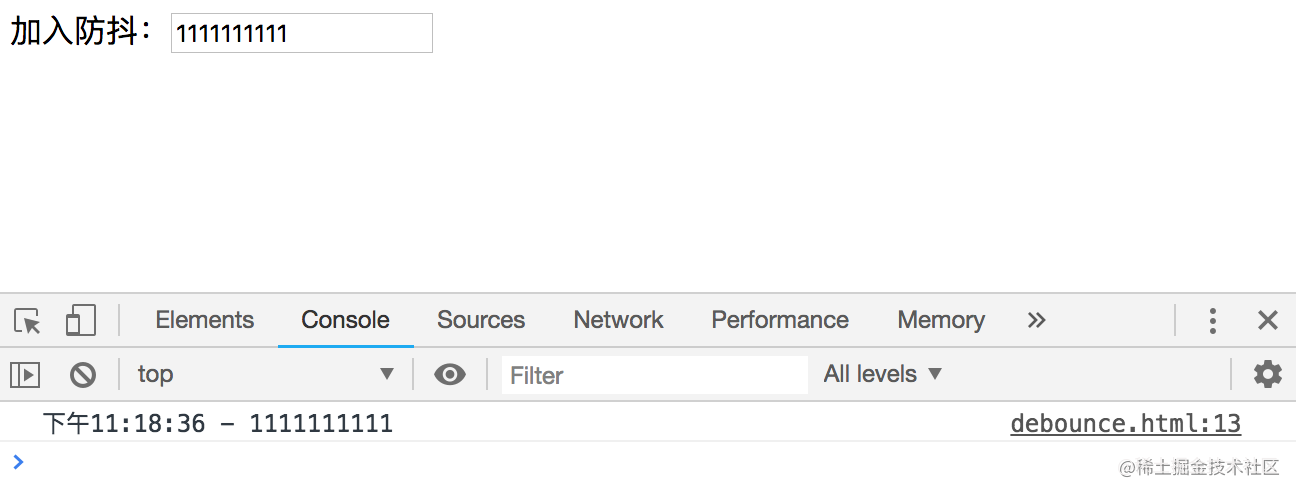Click the console Filter input field
The image size is (1296, 494).
coord(655,375)
